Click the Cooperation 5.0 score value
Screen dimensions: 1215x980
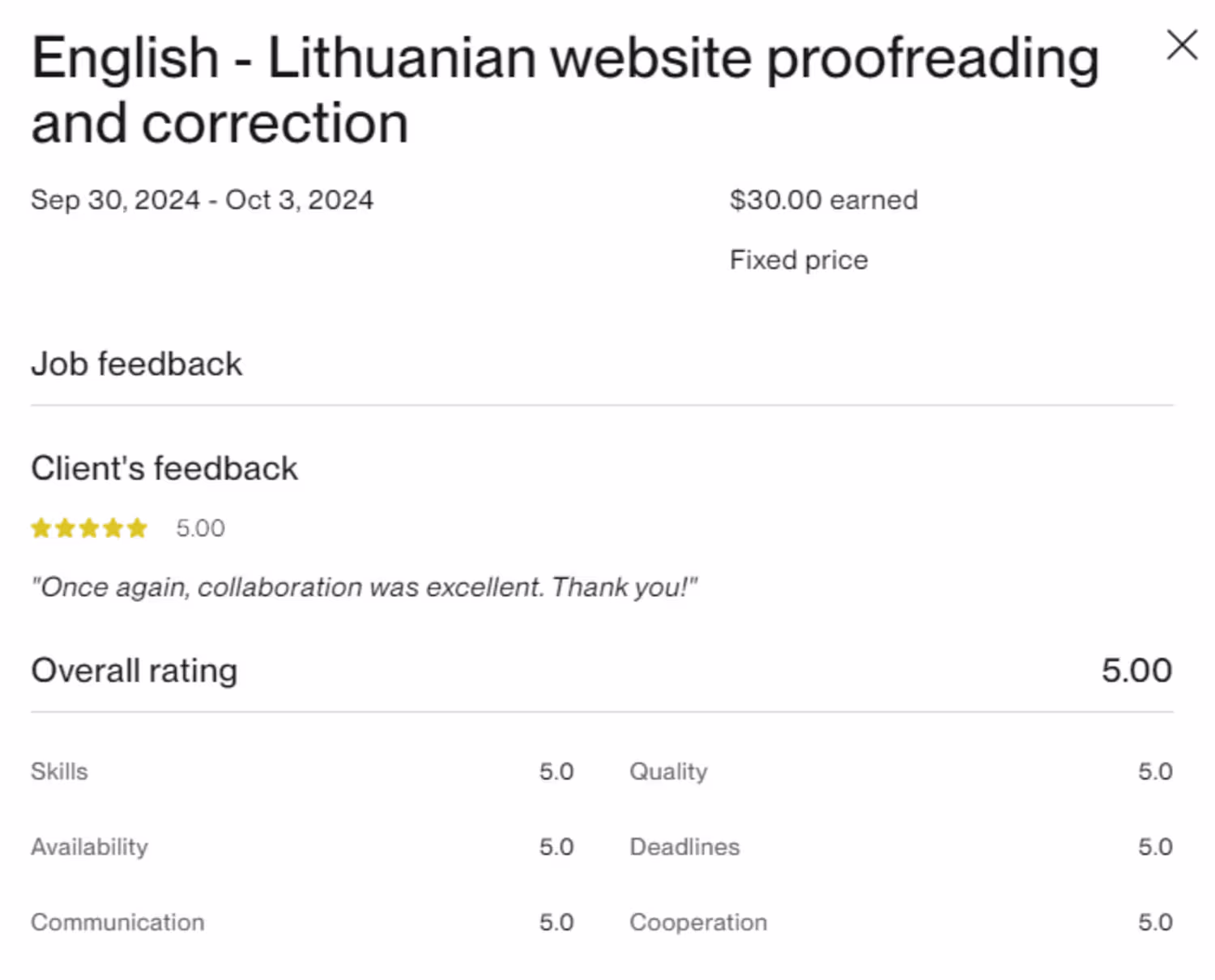point(1155,922)
